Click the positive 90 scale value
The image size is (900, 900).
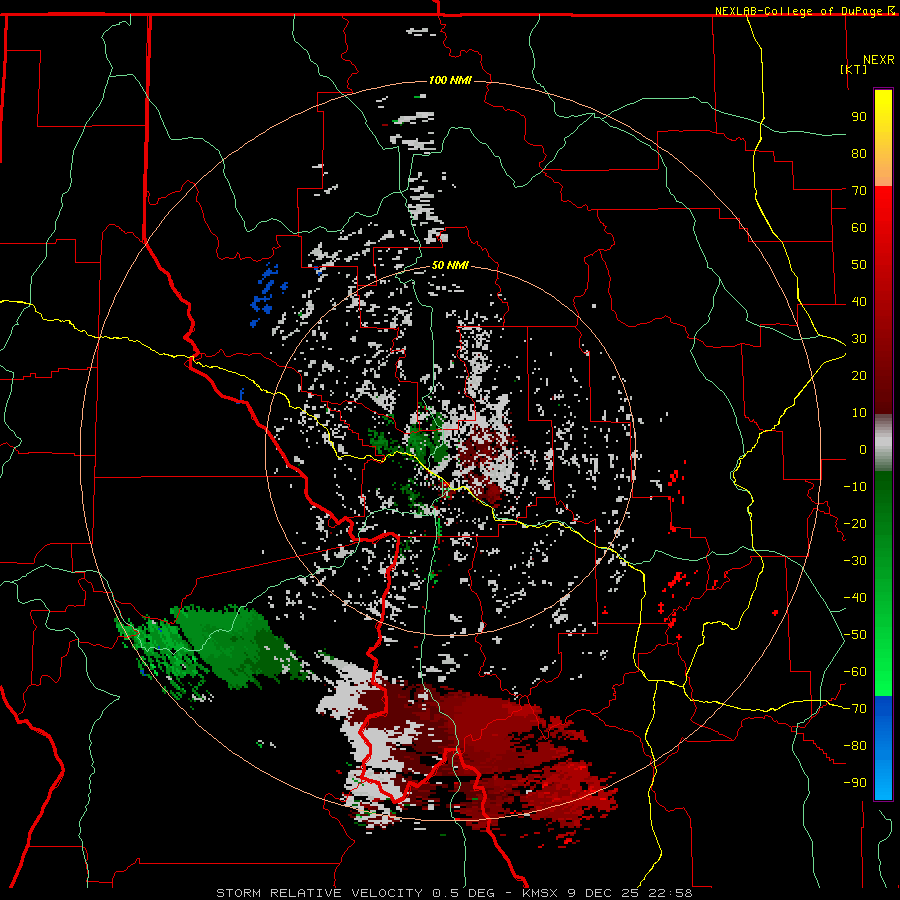[x=859, y=117]
